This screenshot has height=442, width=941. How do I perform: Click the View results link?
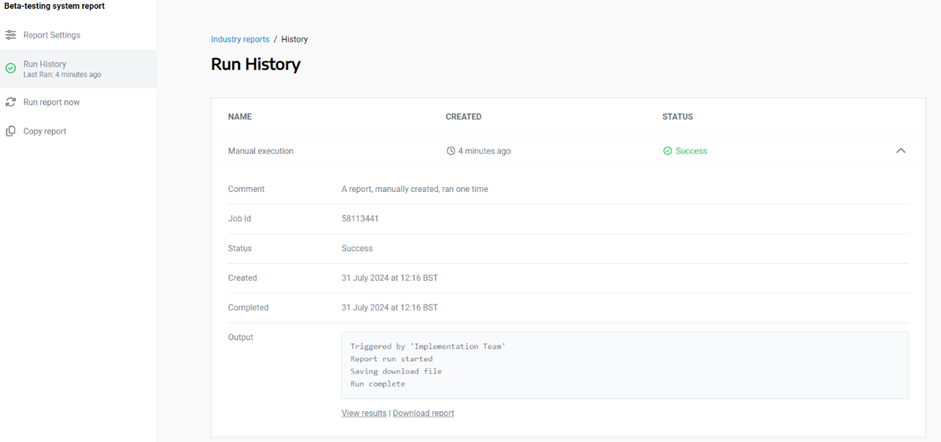(364, 413)
